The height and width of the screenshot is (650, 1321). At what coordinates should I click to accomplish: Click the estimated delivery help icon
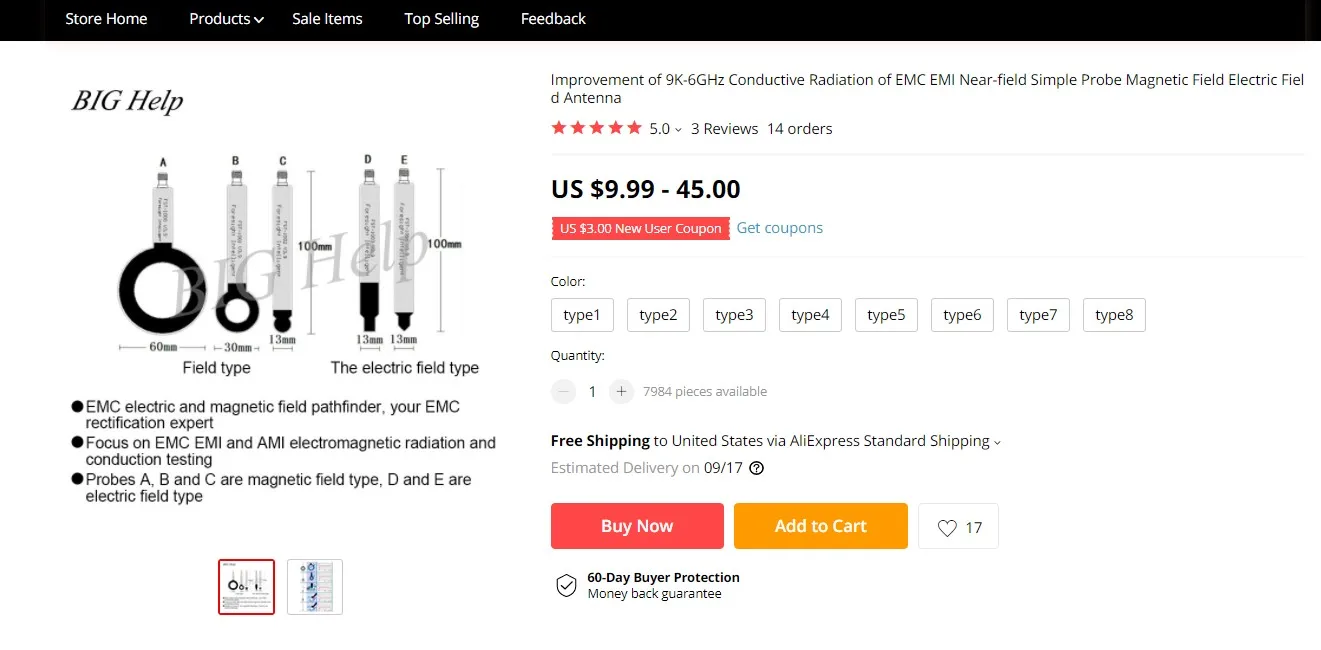(x=757, y=468)
